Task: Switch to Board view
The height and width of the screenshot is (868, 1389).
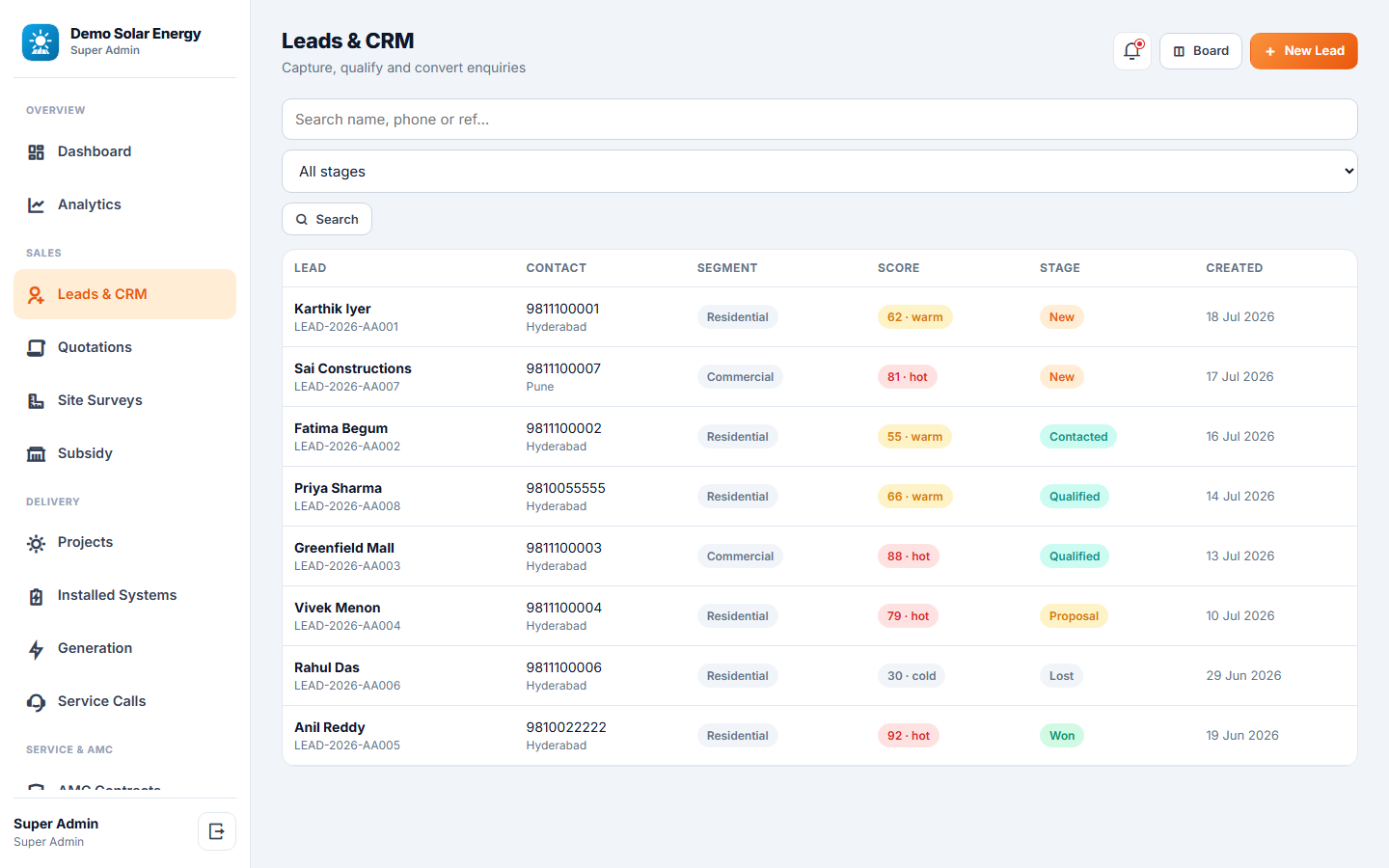Action: click(1201, 51)
